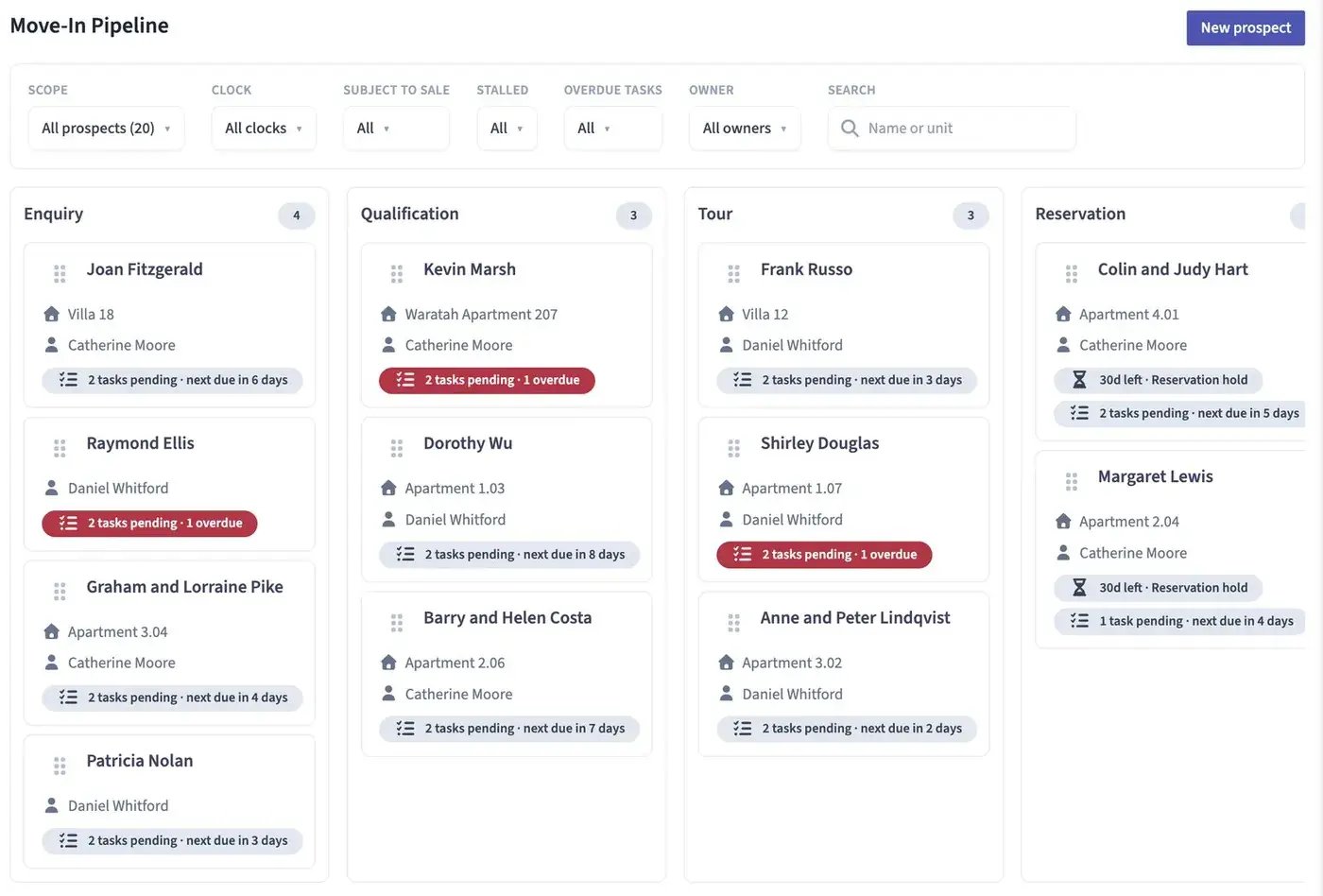The width and height of the screenshot is (1323, 896).
Task: Open the Clock filter dropdown
Action: tap(264, 129)
